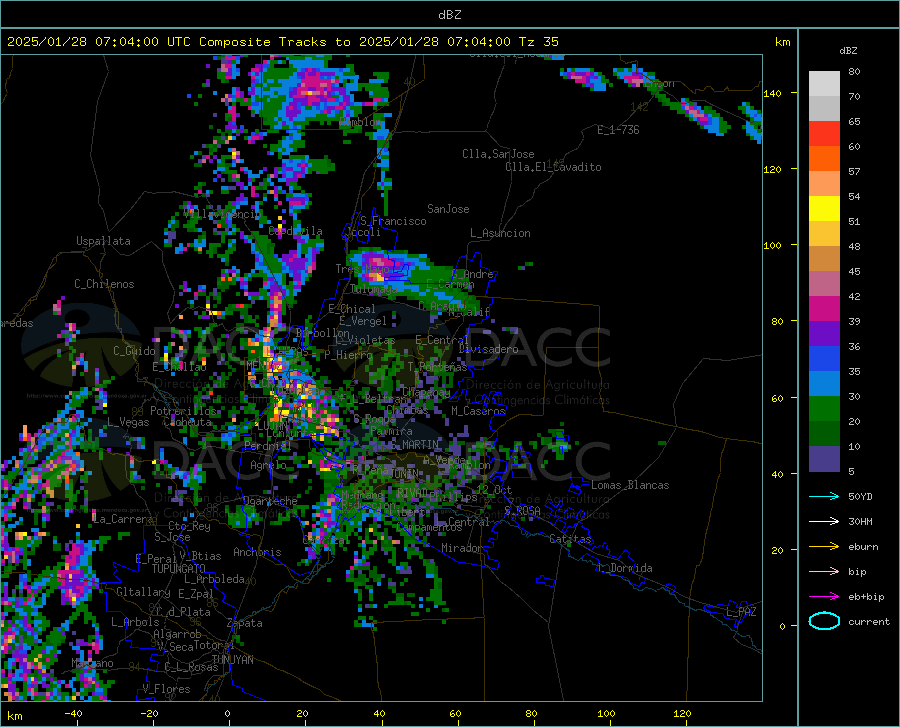Click the Agrelo map label

coord(268,465)
